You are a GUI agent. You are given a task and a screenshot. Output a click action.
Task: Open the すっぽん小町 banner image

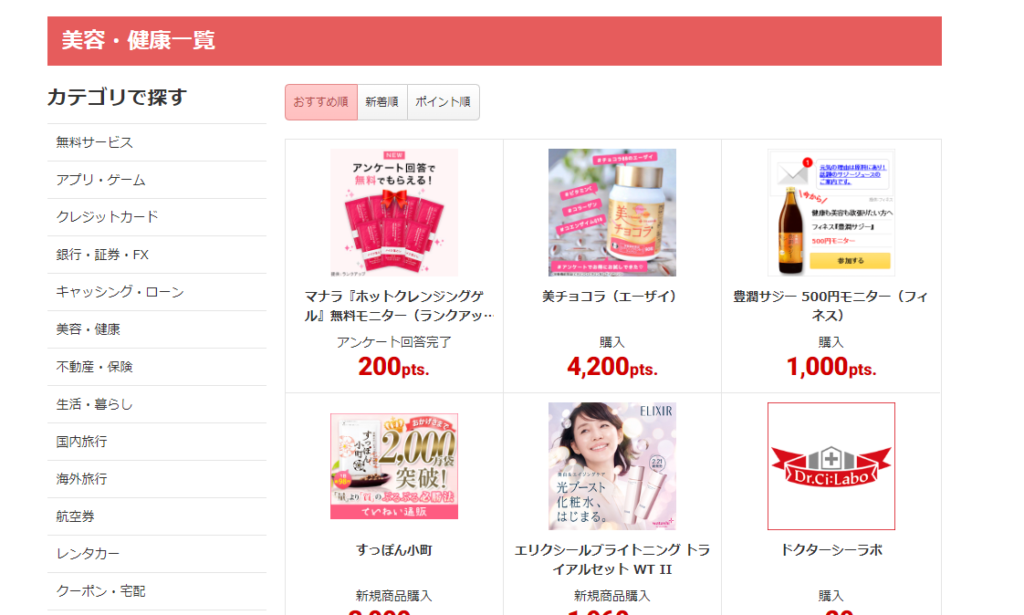point(394,466)
